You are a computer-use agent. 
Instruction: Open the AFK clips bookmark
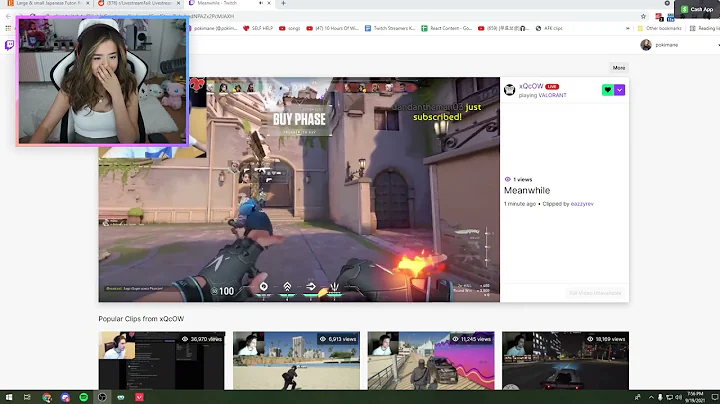(549, 28)
